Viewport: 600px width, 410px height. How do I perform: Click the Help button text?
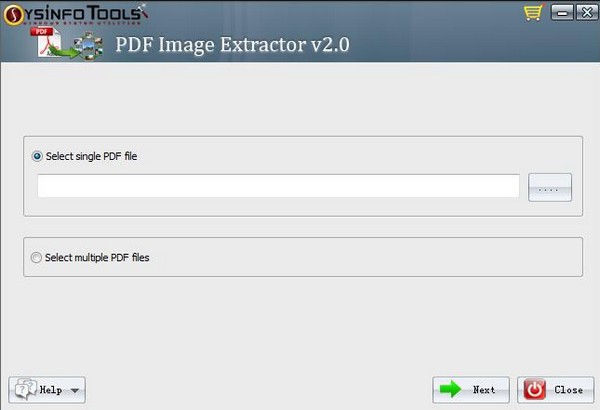click(51, 390)
